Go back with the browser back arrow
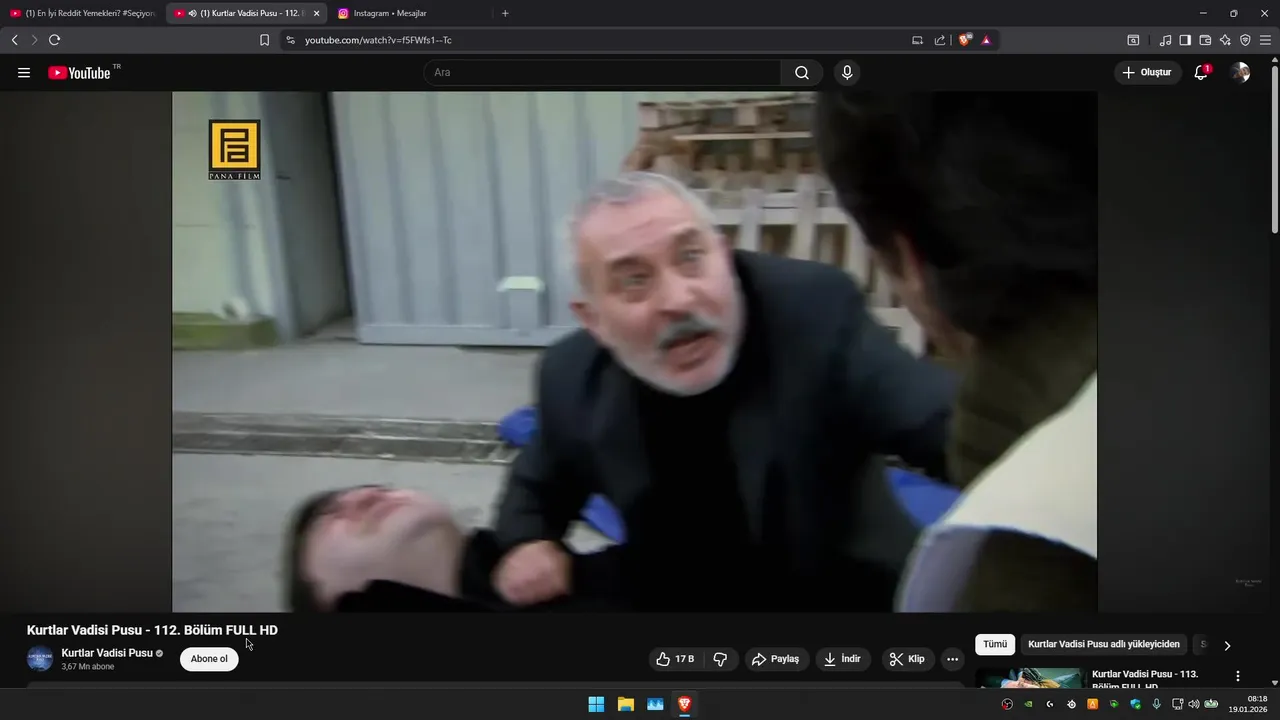 tap(14, 40)
